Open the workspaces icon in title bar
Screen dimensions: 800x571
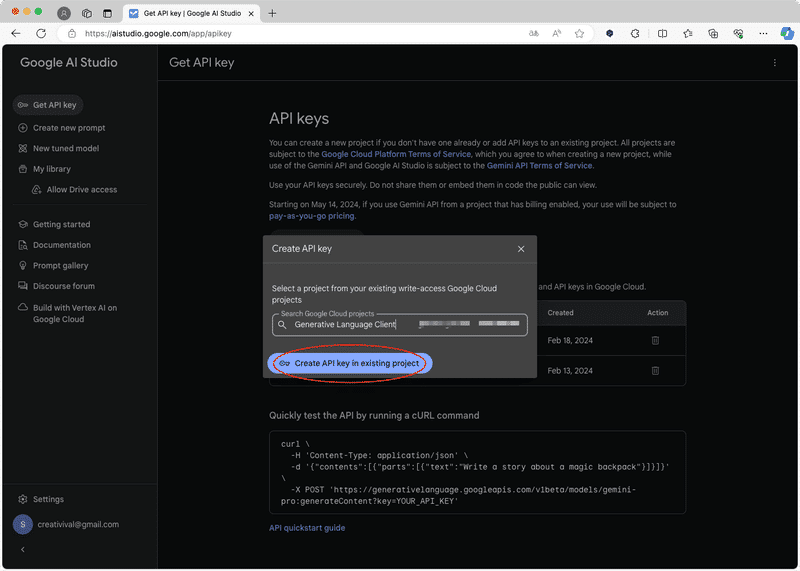87,14
